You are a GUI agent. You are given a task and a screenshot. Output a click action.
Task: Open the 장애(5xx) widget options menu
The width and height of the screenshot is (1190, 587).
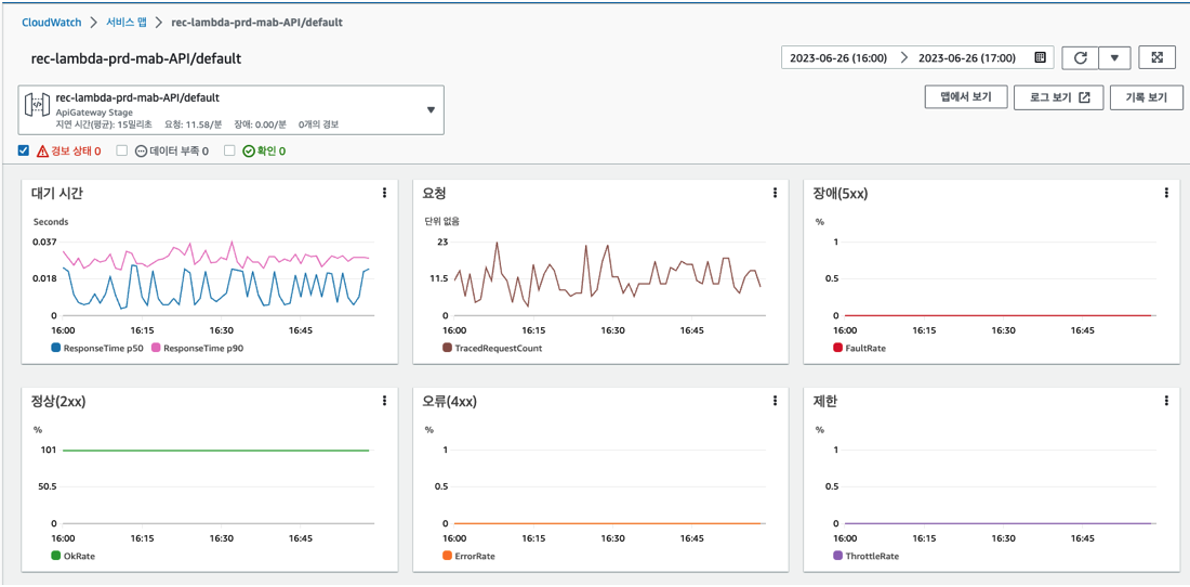(x=1166, y=194)
